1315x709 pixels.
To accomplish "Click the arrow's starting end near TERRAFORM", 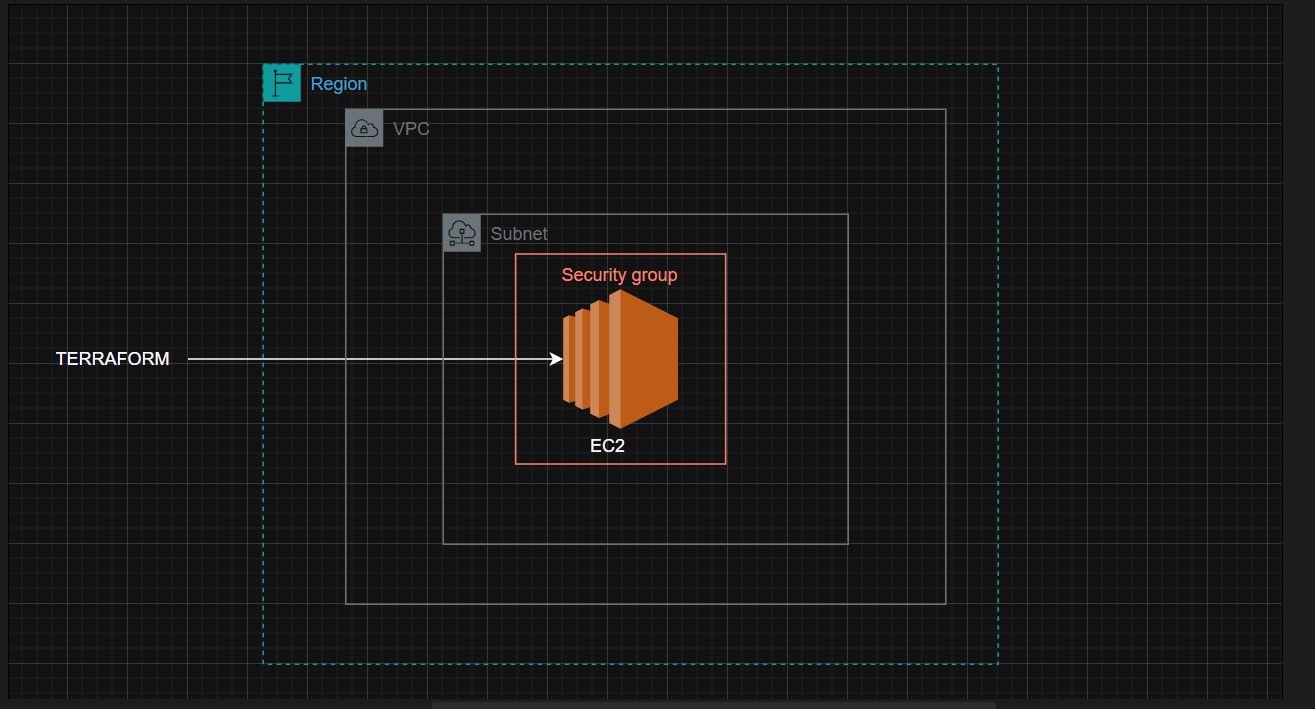I will pyautogui.click(x=190, y=359).
